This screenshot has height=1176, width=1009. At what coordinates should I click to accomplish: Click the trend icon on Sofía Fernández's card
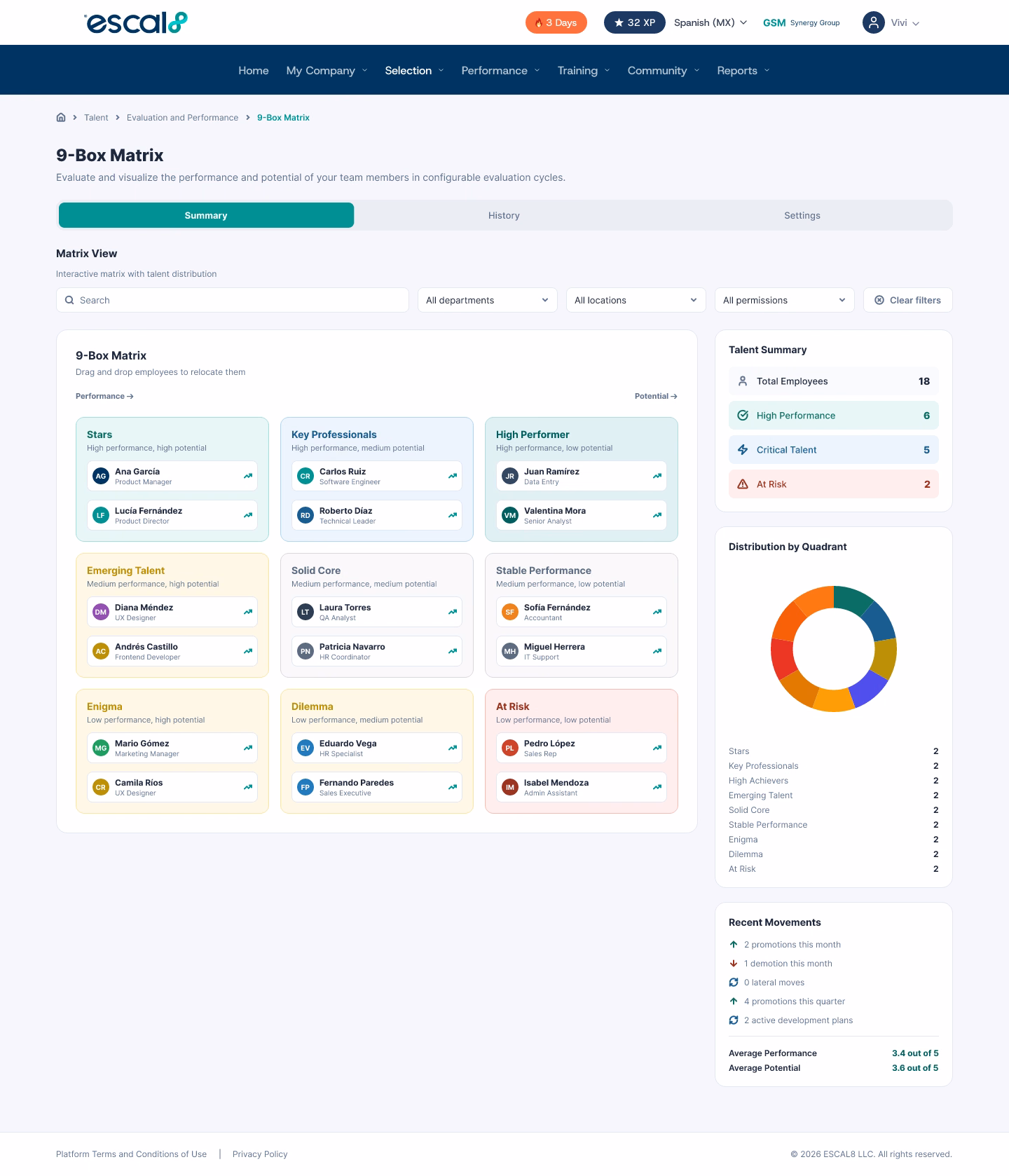[x=657, y=612]
